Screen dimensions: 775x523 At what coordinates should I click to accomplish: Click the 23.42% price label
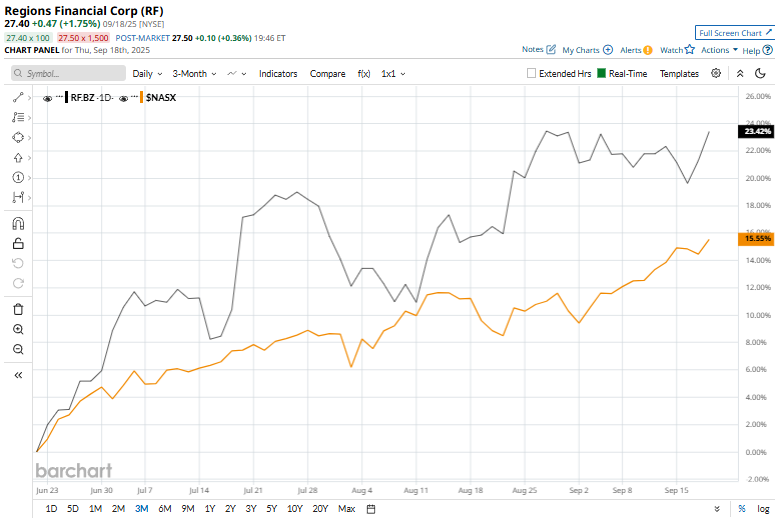point(756,131)
